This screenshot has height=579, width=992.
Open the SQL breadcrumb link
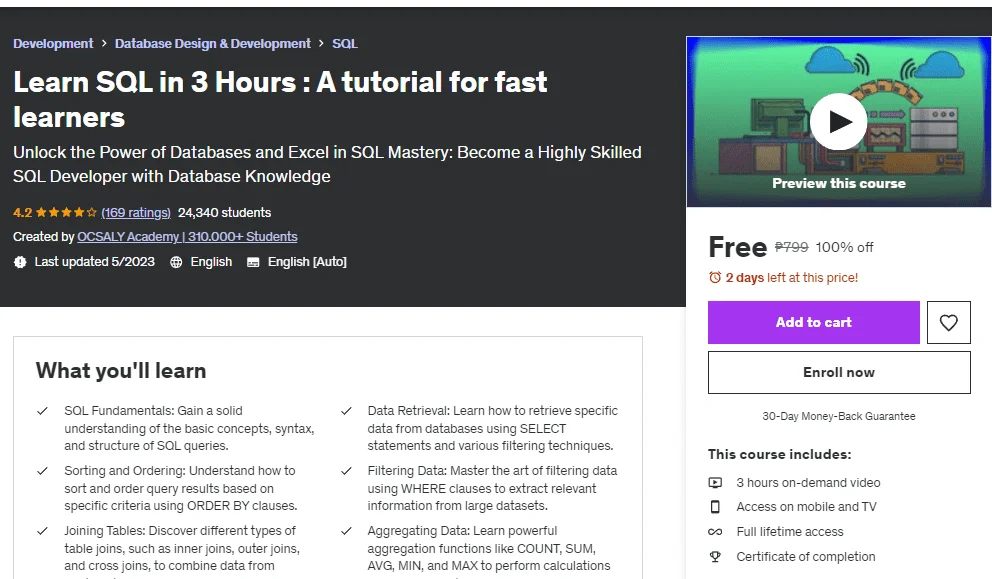pos(345,44)
